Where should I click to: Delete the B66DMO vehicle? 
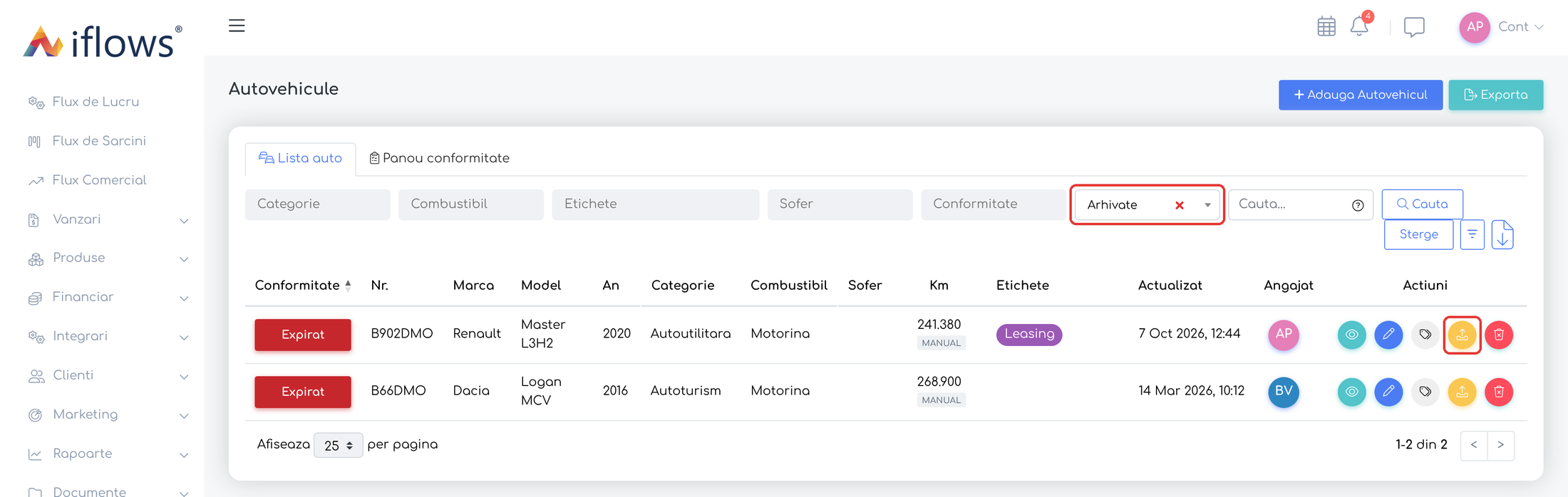[x=1499, y=392]
